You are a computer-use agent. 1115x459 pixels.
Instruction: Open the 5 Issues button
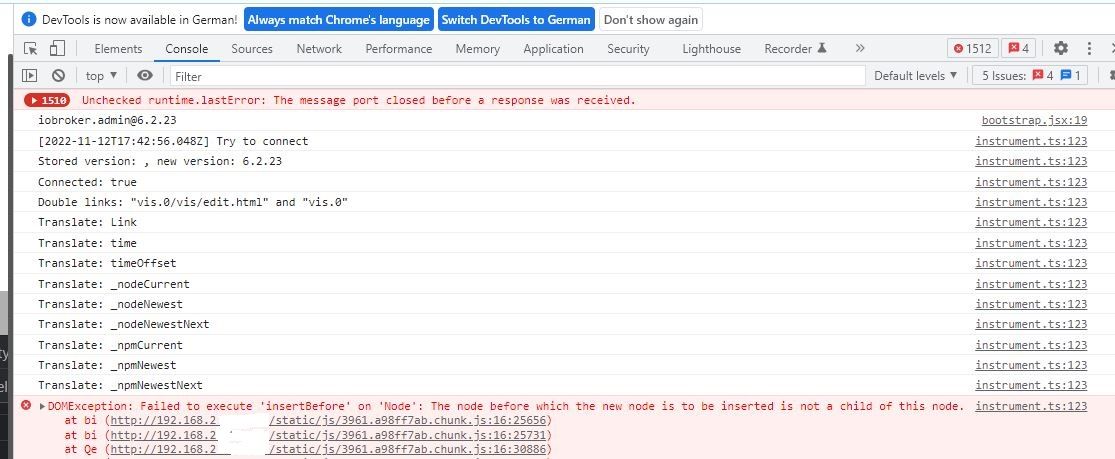[1030, 75]
